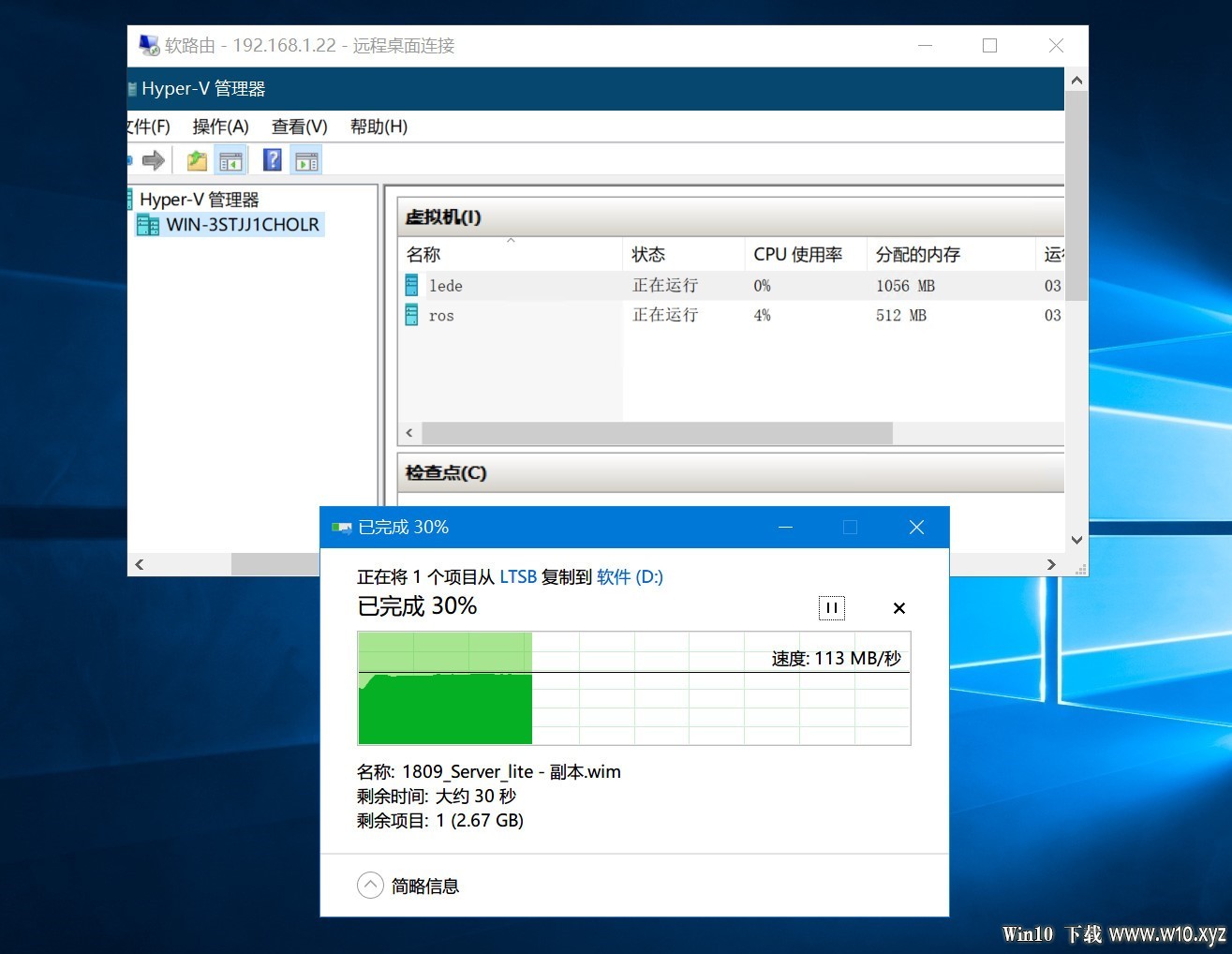Select the ros virtual machine row
The width and height of the screenshot is (1232, 954).
pyautogui.click(x=731, y=316)
